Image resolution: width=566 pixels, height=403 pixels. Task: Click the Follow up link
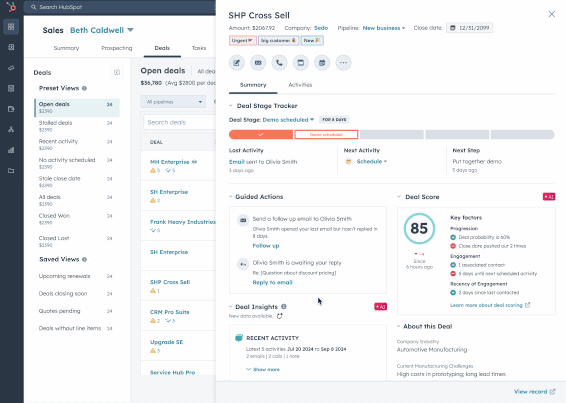266,246
